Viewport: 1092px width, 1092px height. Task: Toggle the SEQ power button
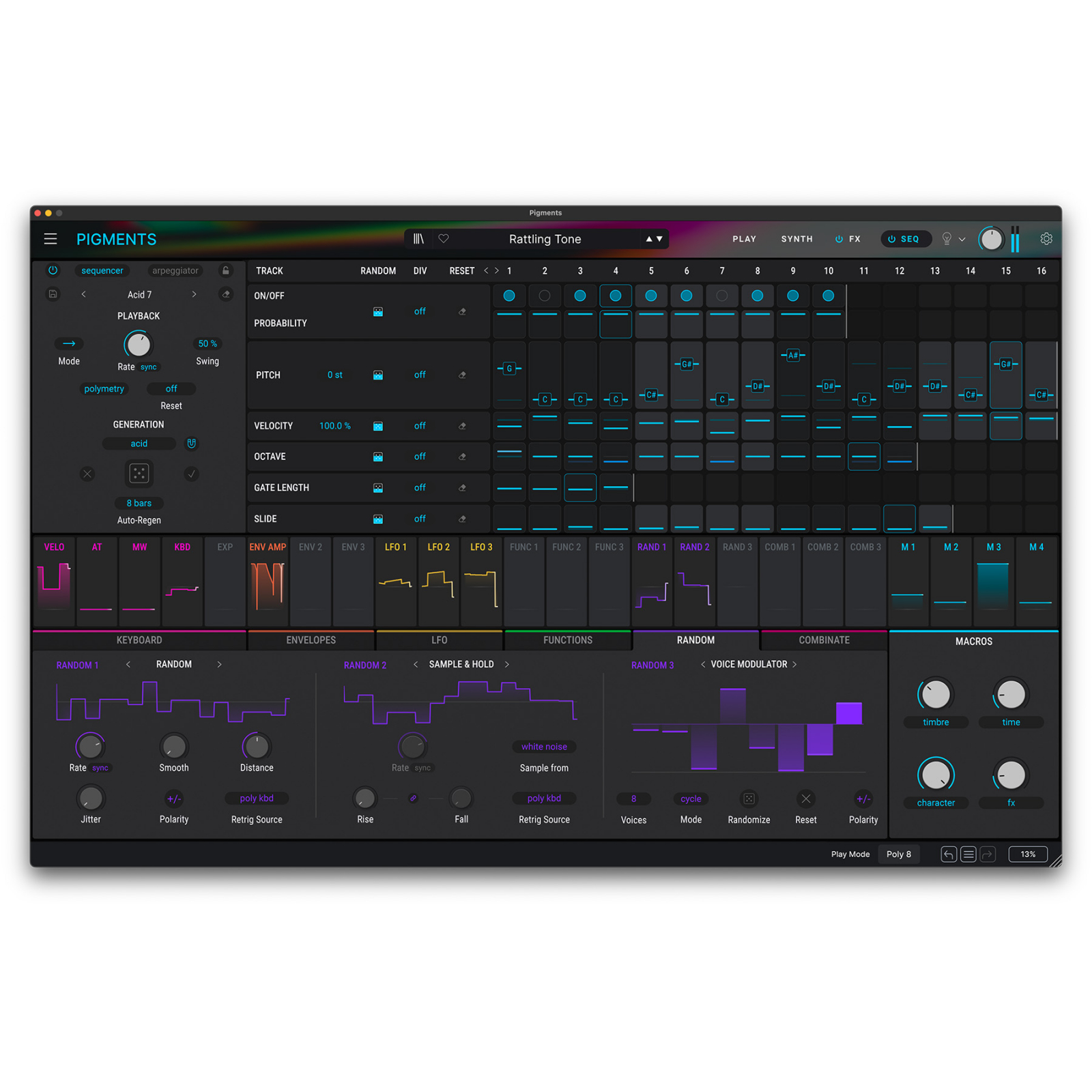click(x=891, y=239)
